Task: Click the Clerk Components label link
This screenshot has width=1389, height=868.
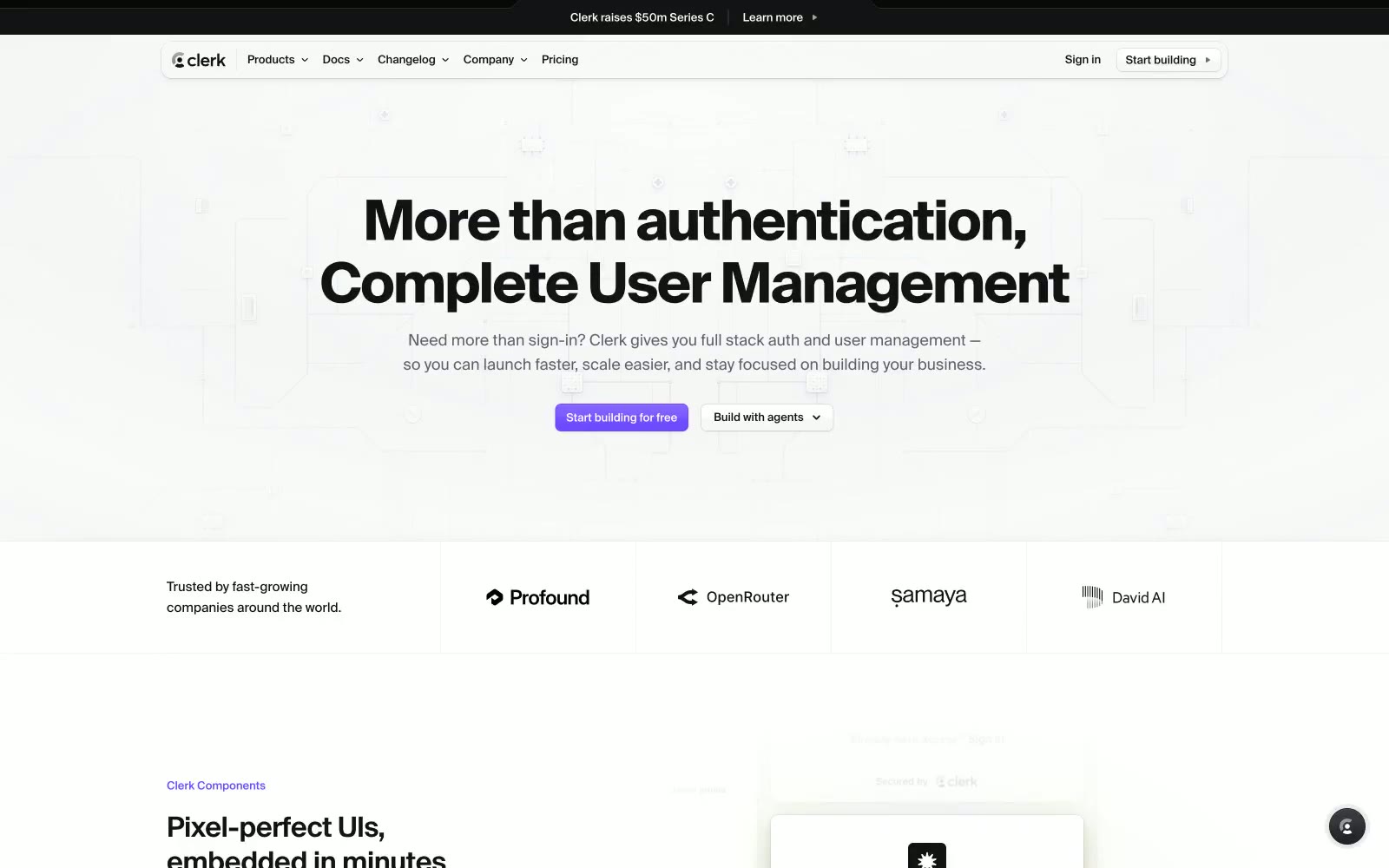Action: click(x=216, y=786)
